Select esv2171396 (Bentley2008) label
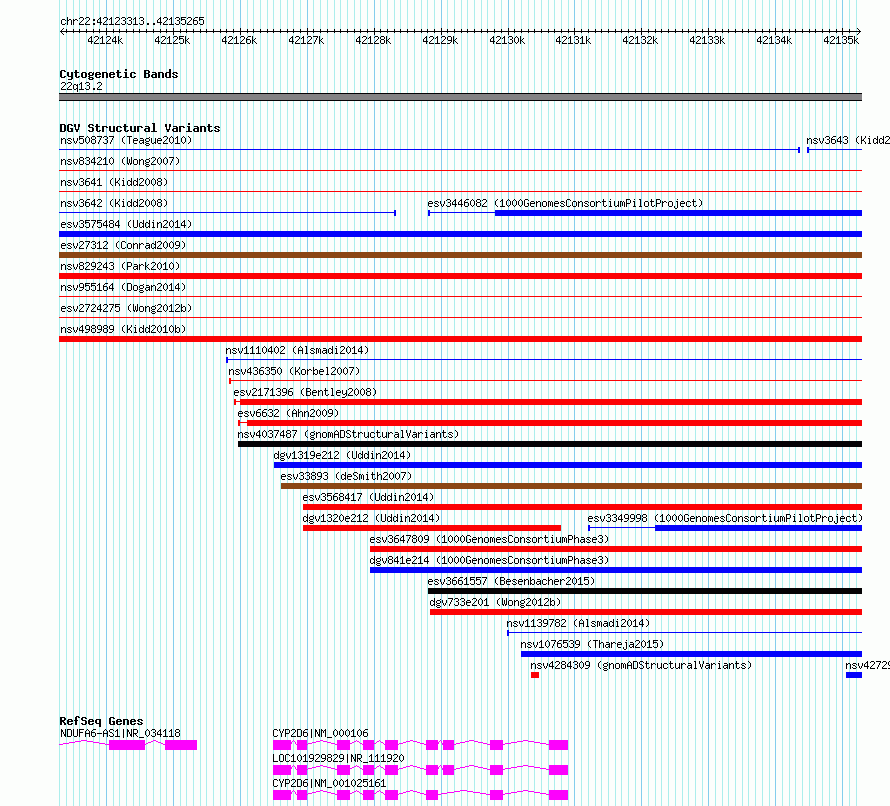The width and height of the screenshot is (890, 806). tap(305, 392)
